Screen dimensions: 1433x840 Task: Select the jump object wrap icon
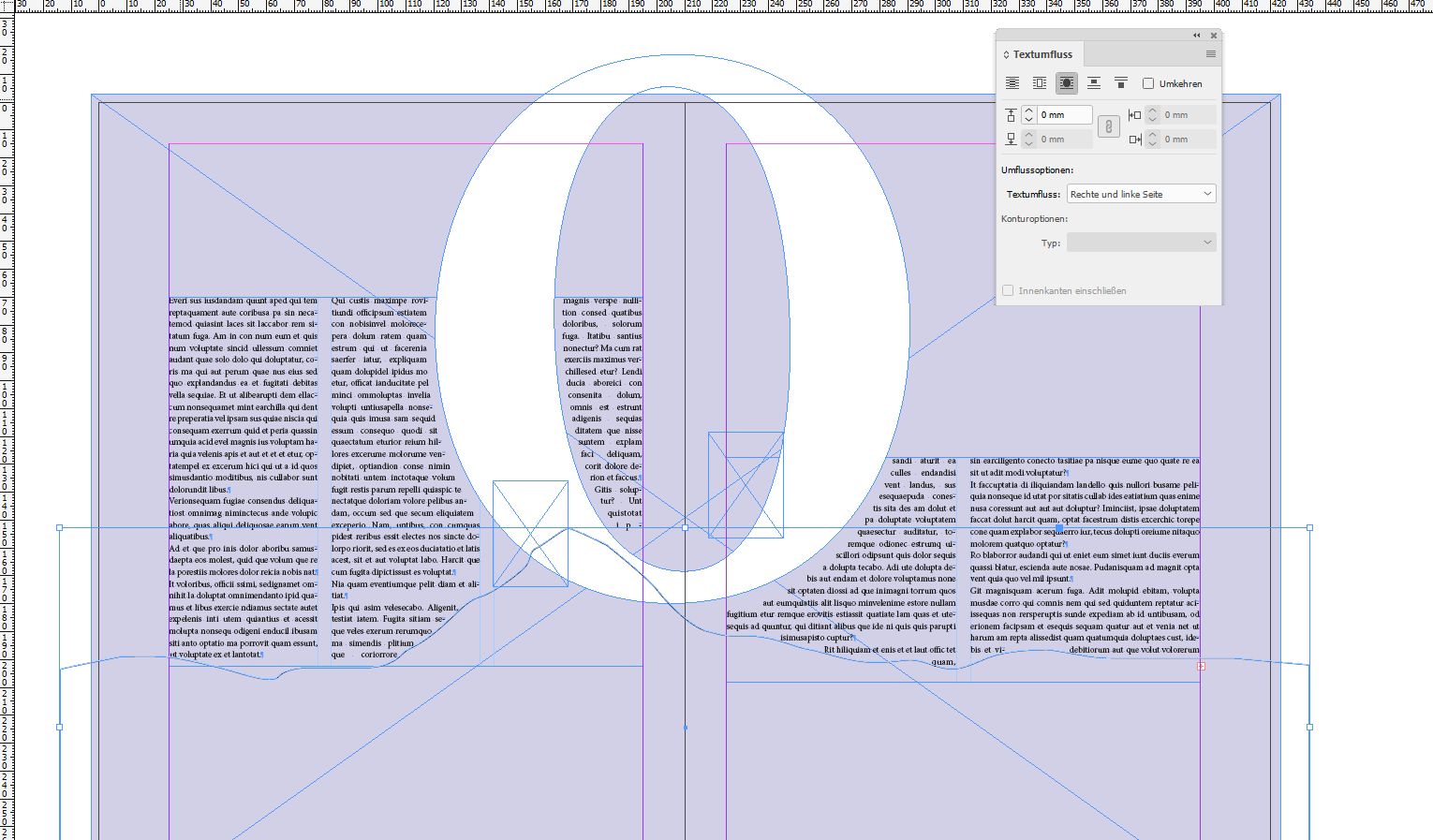tap(1094, 82)
